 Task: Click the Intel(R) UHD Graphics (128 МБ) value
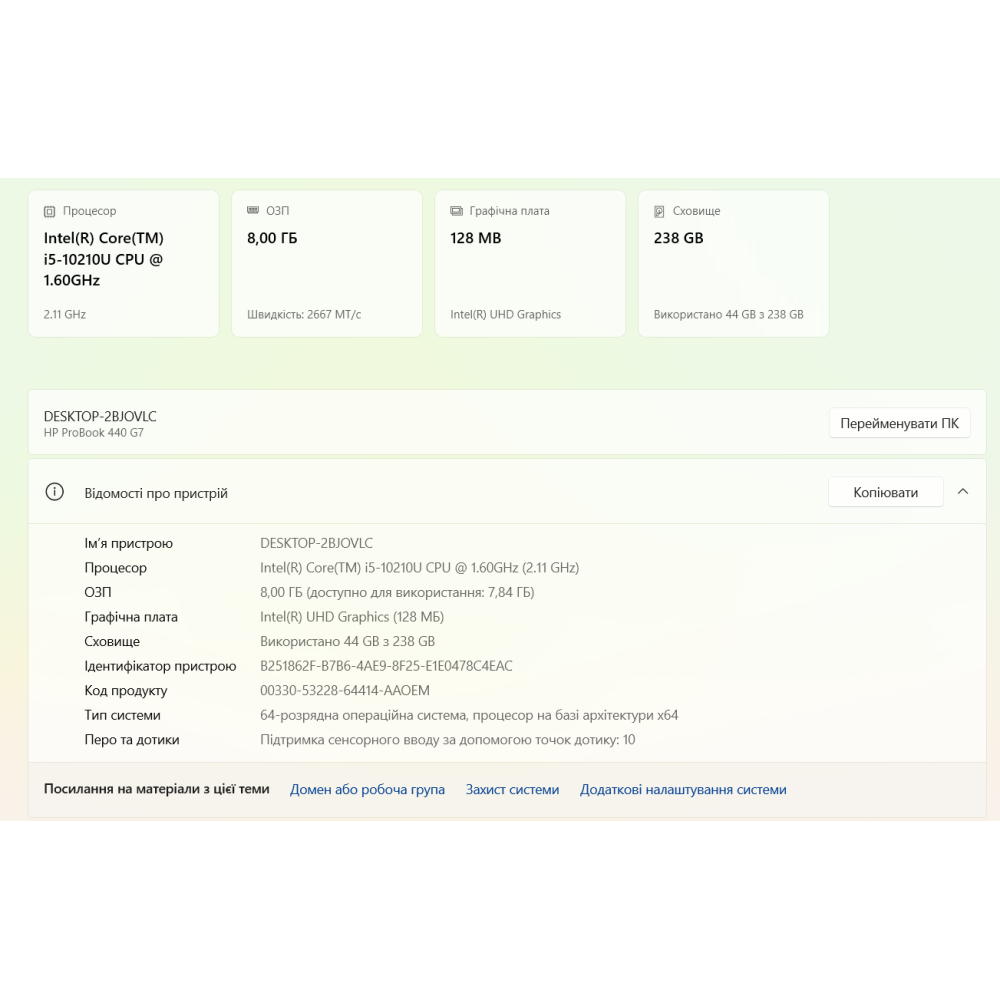pos(352,617)
